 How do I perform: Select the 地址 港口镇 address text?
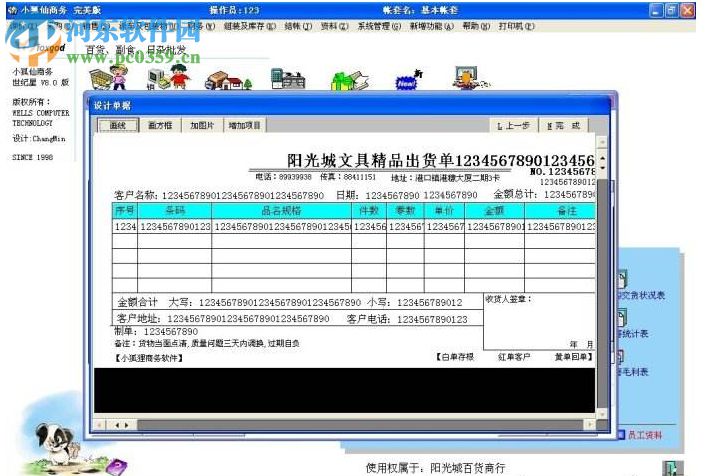pyautogui.click(x=445, y=178)
